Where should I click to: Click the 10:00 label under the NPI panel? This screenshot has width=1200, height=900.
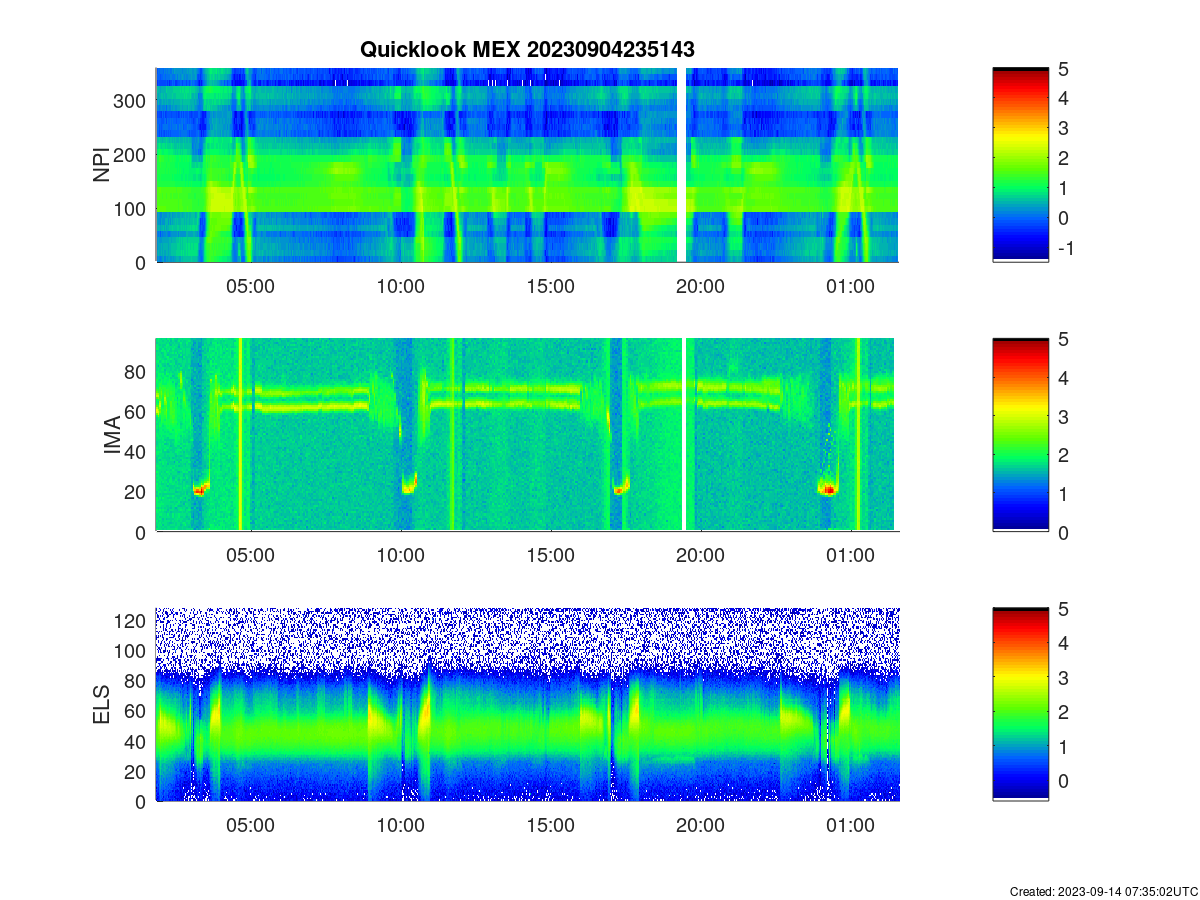click(400, 286)
